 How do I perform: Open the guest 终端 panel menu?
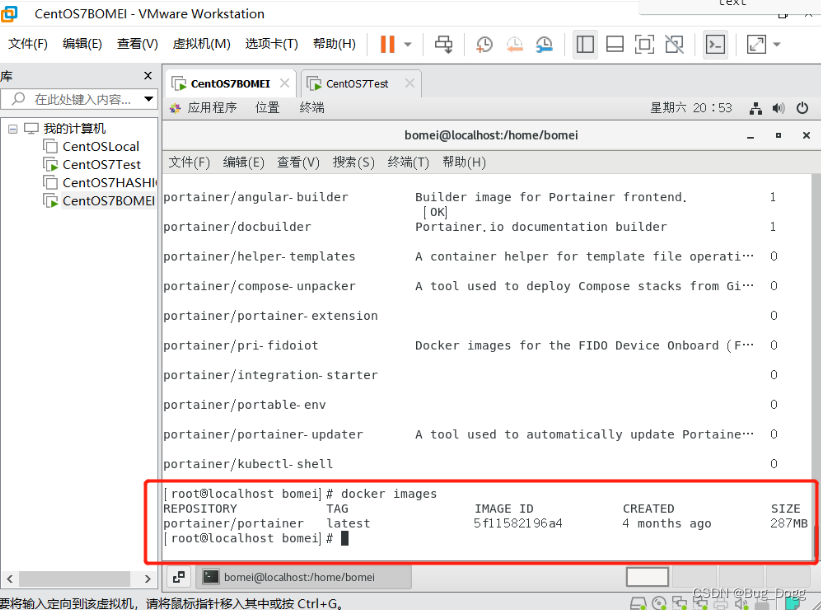click(x=312, y=108)
